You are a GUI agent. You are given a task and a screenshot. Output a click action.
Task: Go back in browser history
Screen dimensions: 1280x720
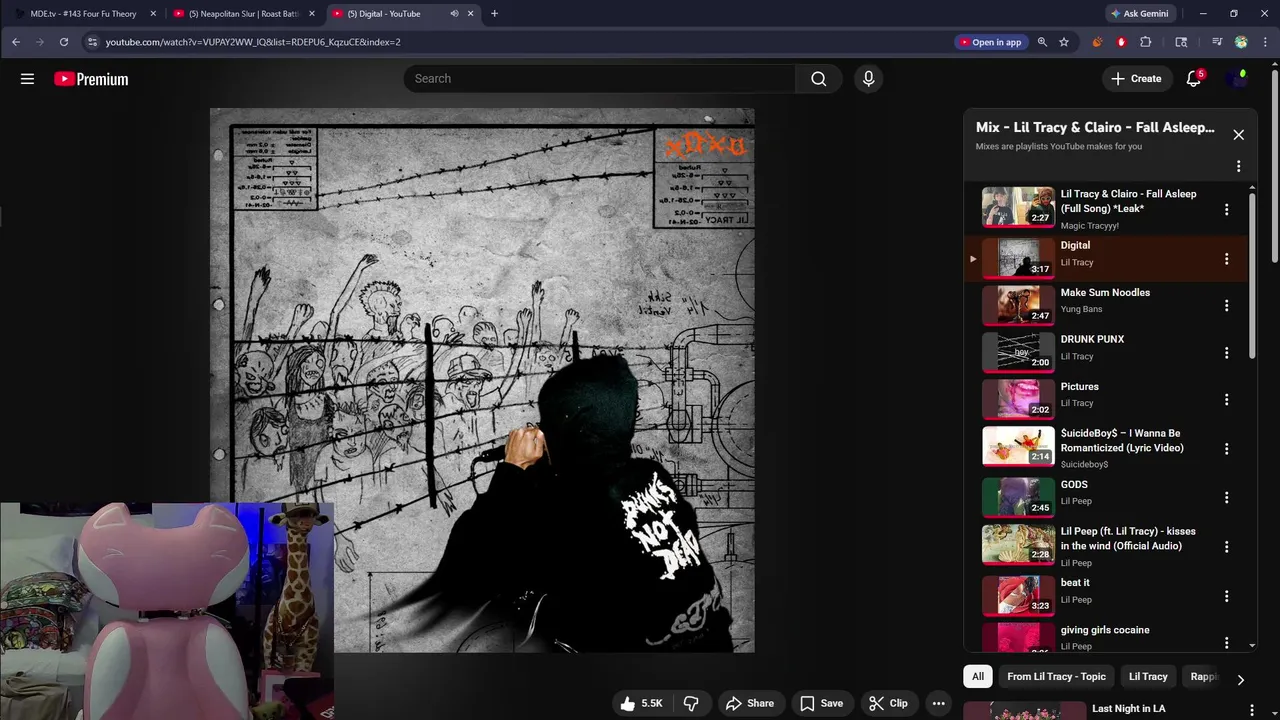coord(16,42)
